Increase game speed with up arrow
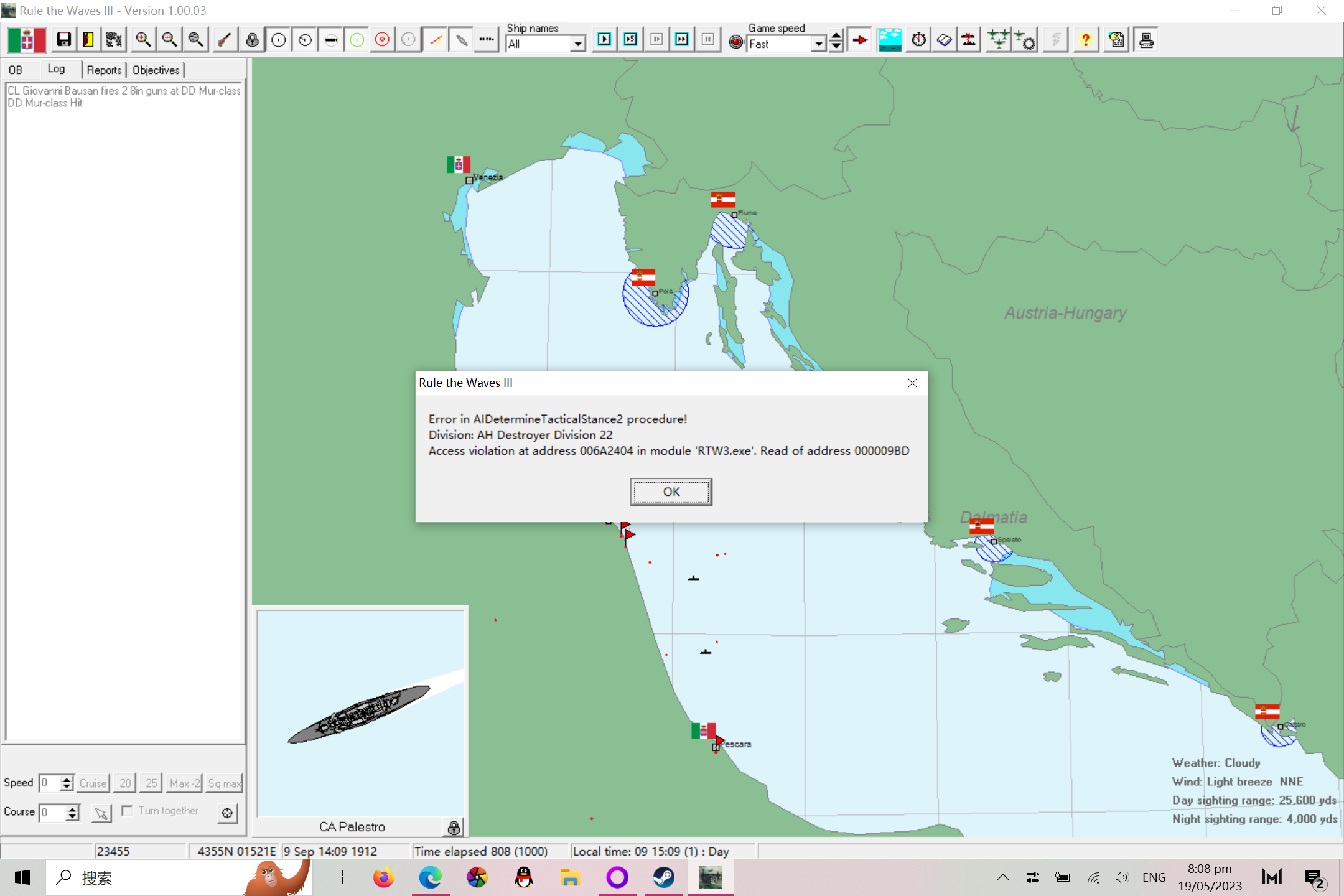The height and width of the screenshot is (896, 1344). 836,36
